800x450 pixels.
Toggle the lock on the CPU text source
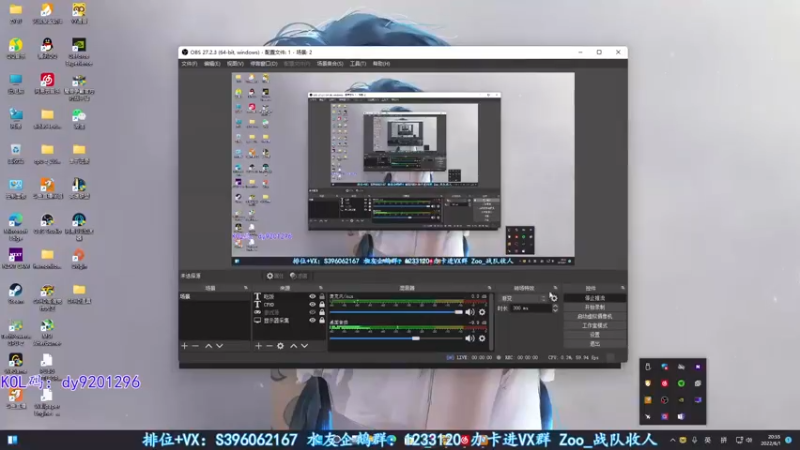[322, 305]
